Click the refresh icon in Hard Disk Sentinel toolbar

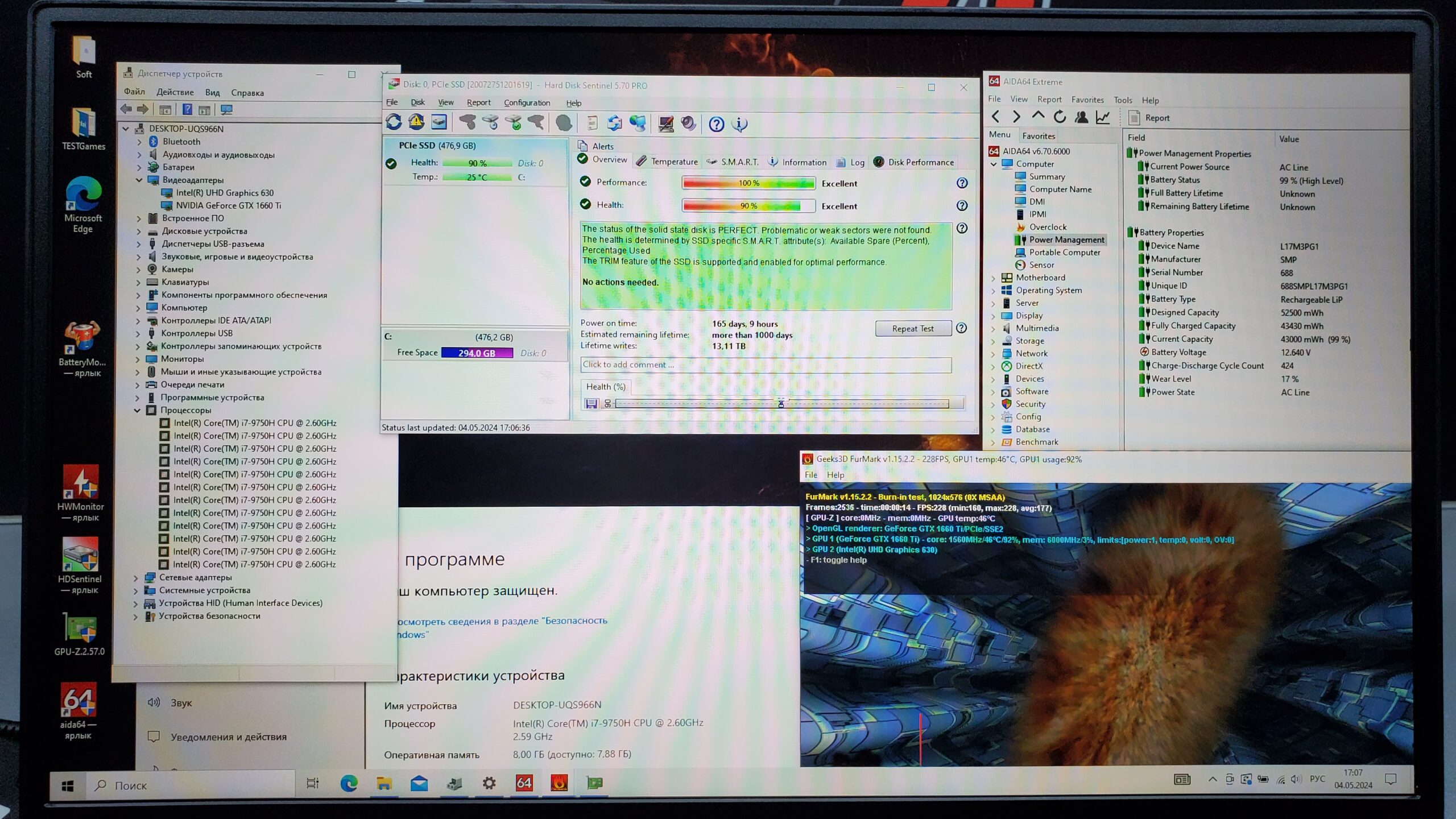(x=394, y=122)
